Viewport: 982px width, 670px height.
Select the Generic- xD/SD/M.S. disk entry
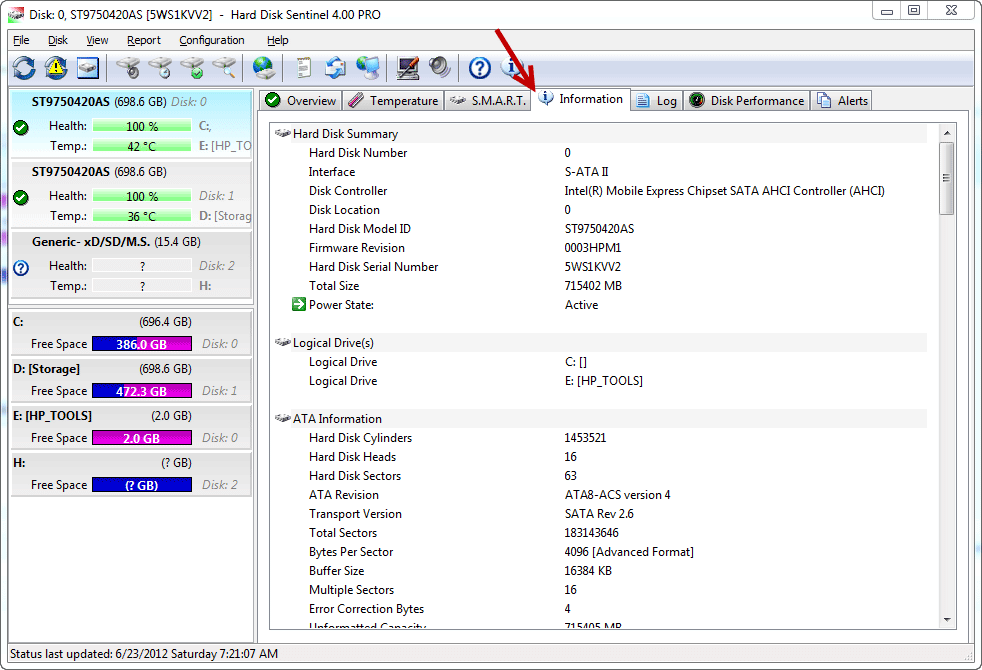[132, 264]
